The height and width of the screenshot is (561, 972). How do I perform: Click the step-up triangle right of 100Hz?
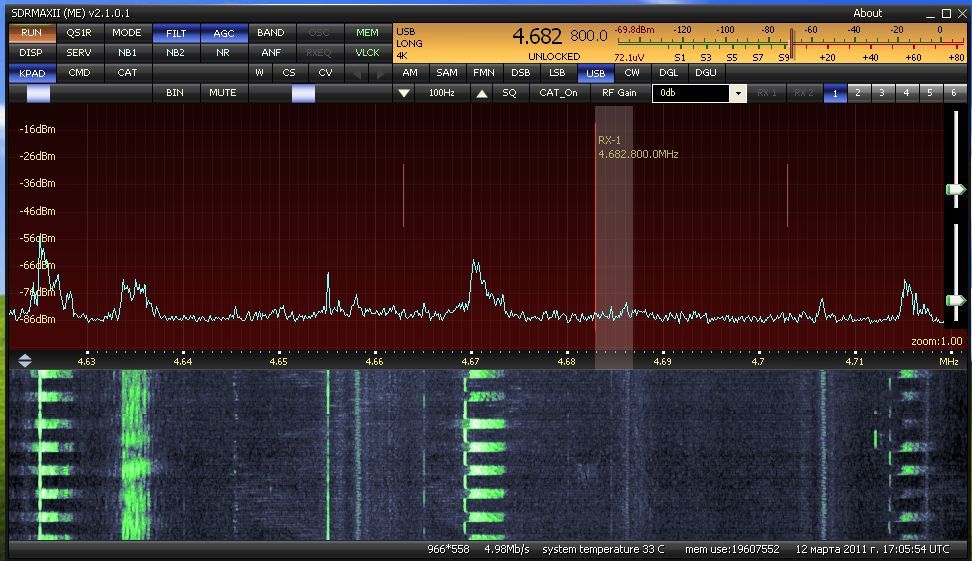pyautogui.click(x=482, y=93)
